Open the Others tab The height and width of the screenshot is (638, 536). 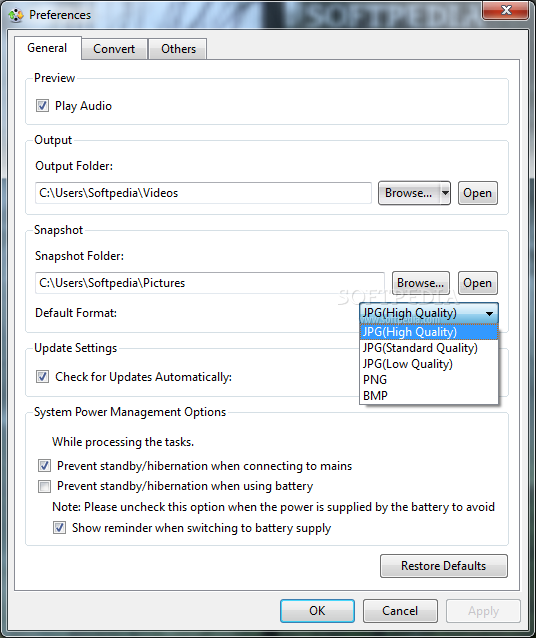click(178, 49)
